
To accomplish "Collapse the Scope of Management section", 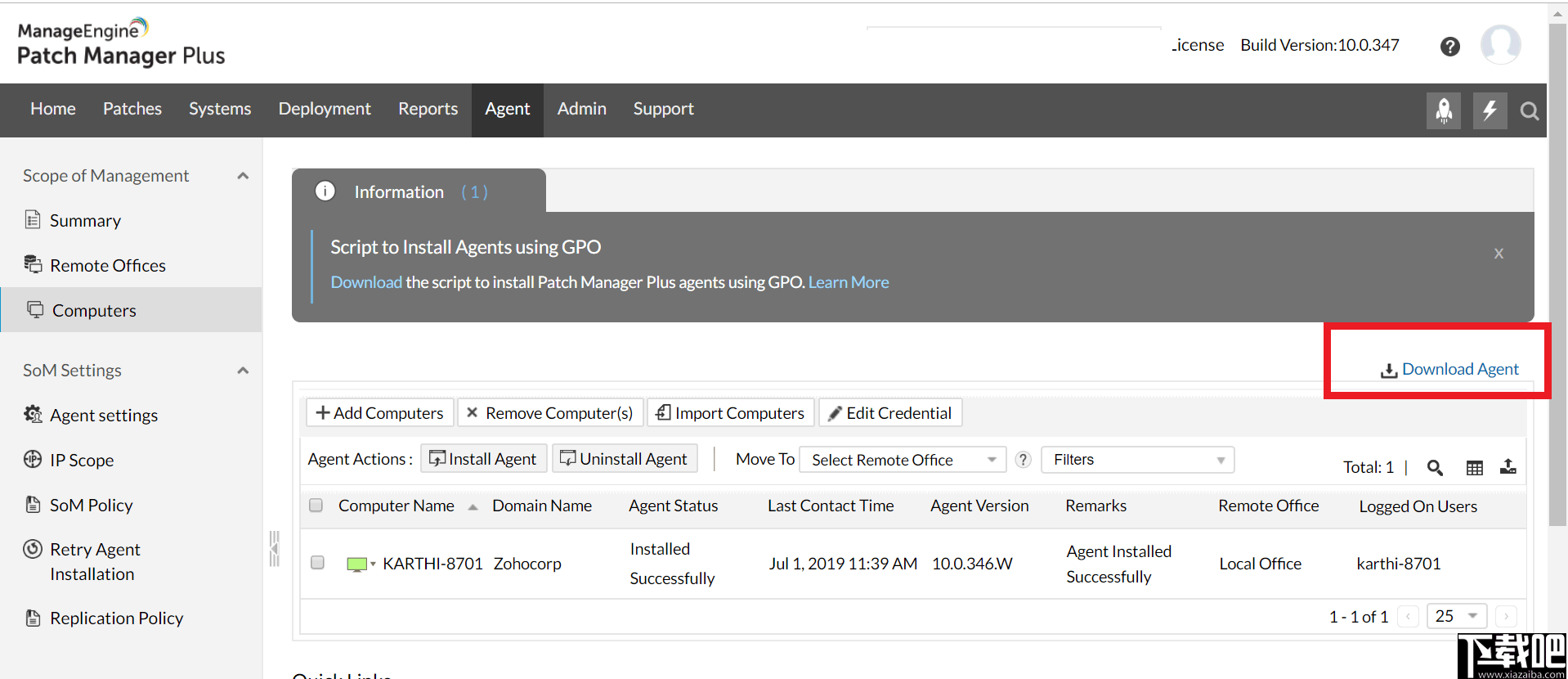I will pyautogui.click(x=243, y=176).
